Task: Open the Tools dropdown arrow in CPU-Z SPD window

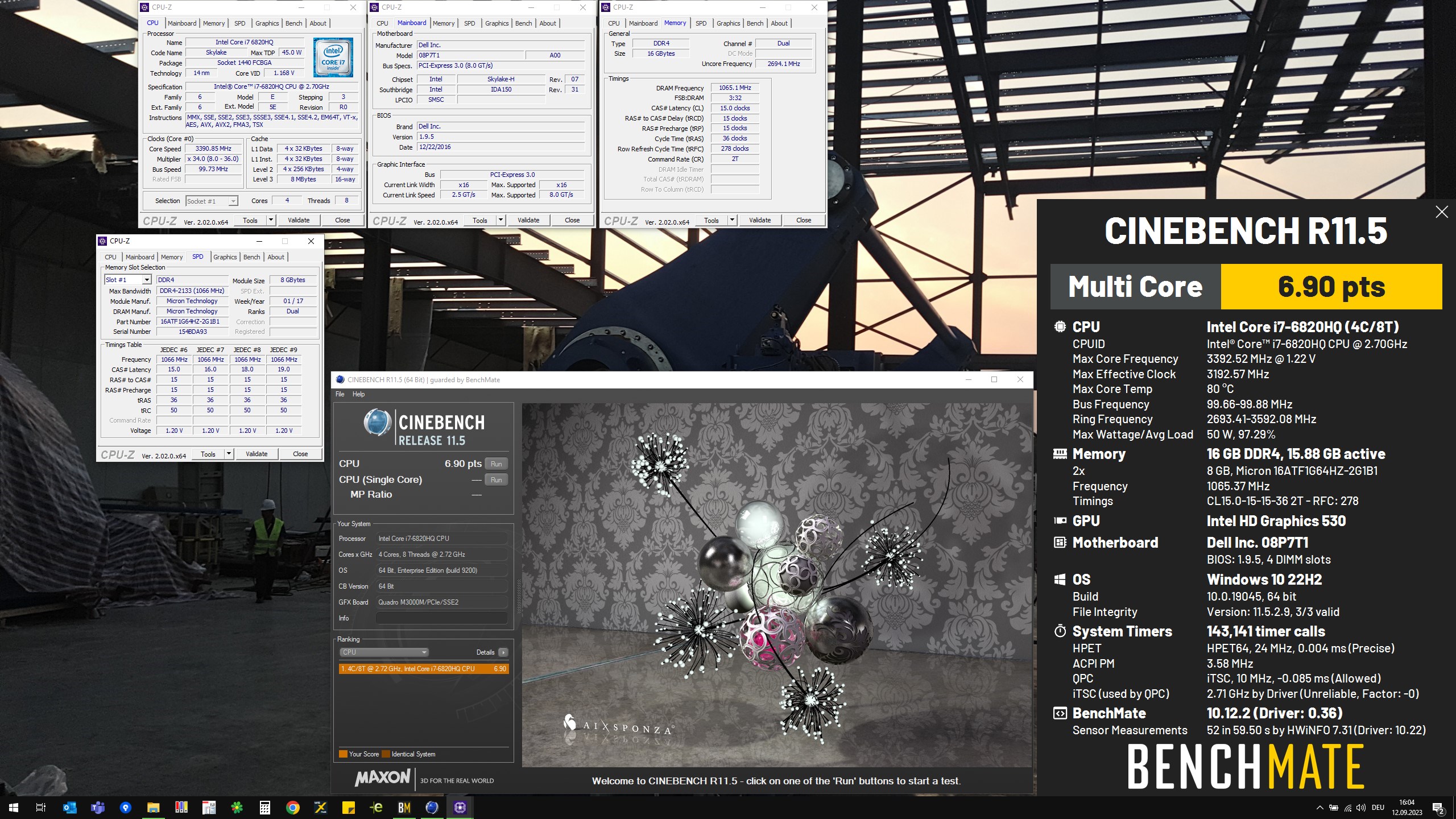Action: 229,454
